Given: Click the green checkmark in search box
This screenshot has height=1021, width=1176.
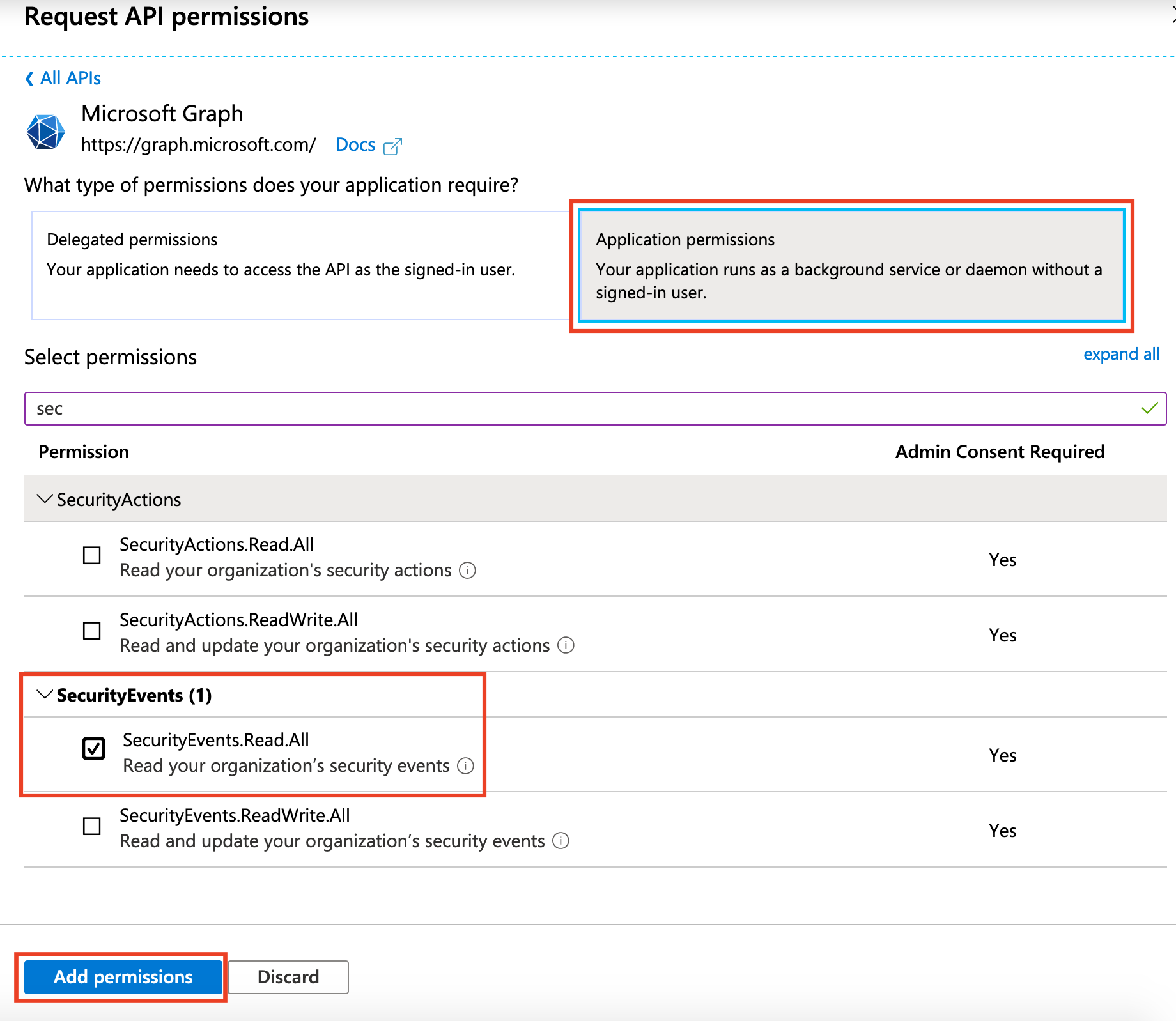Looking at the screenshot, I should click(1149, 408).
